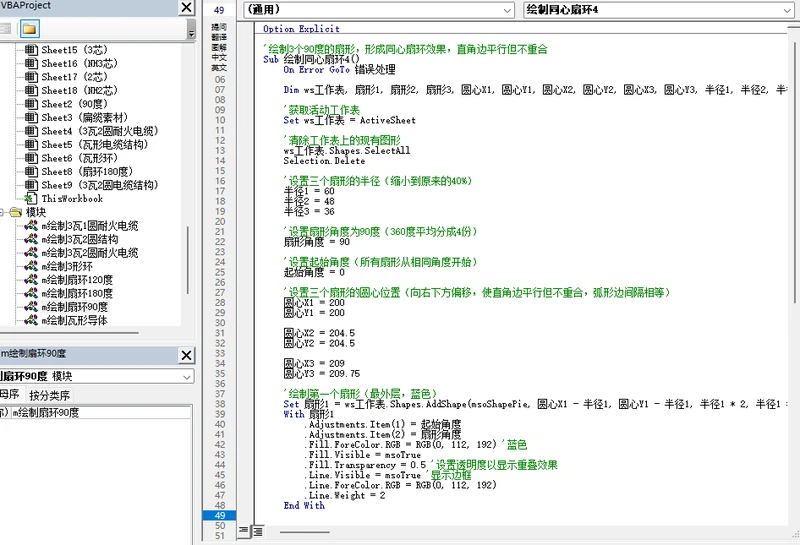Select the ThisWorkbook icon
800x545 pixels.
pyautogui.click(x=31, y=199)
